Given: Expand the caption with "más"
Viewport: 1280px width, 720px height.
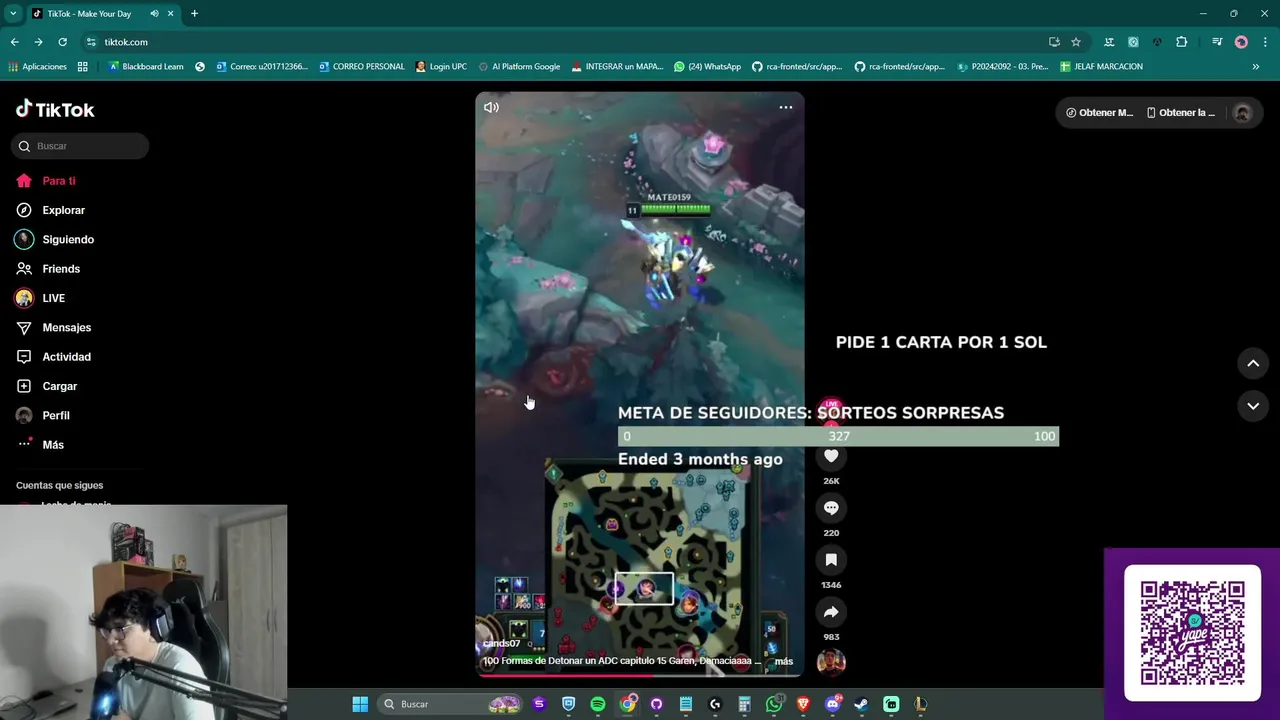Looking at the screenshot, I should click(x=784, y=661).
